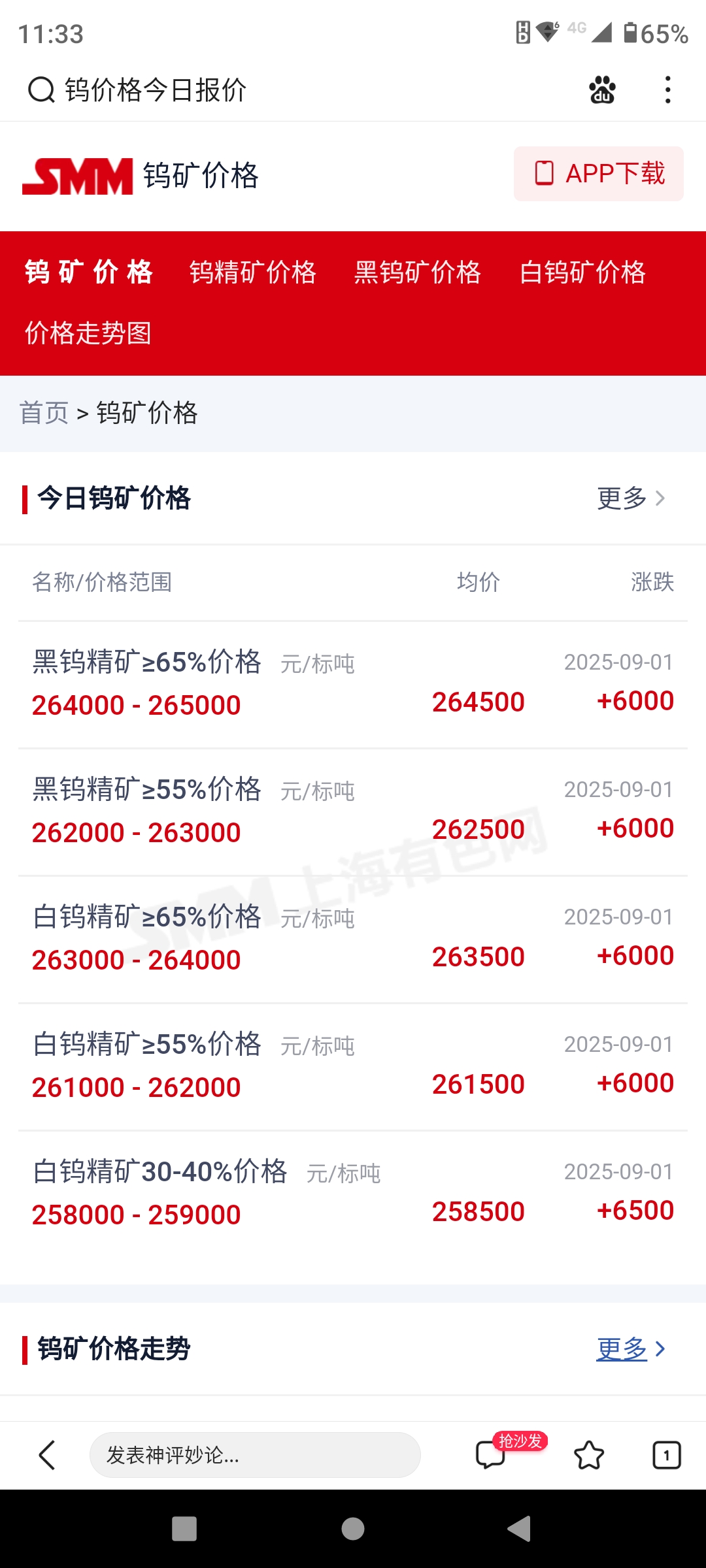
Task: Expand 更多 next to 今日钨矿价格
Action: 631,498
